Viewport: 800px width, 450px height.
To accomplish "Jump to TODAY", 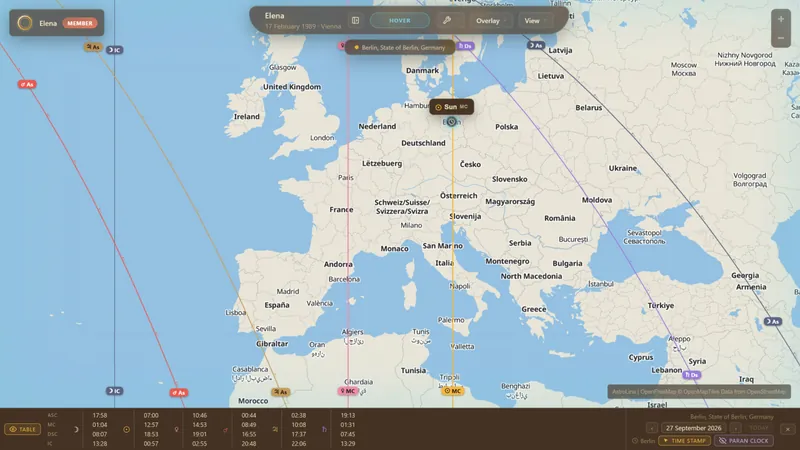I will [759, 428].
